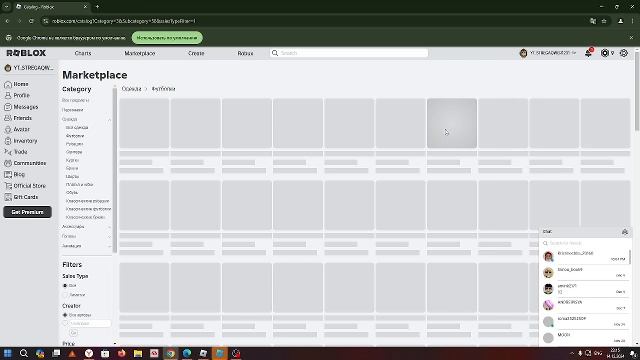Viewport: 640px width, 360px height.
Task: Click the green Chrome infobar button
Action: point(167,38)
